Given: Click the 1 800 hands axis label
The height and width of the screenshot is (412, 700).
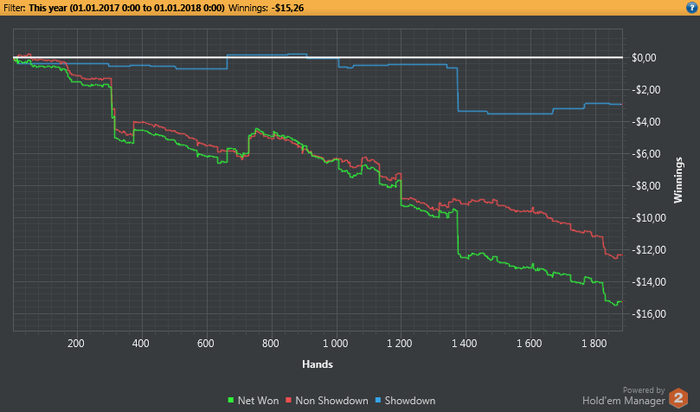Looking at the screenshot, I should 594,343.
